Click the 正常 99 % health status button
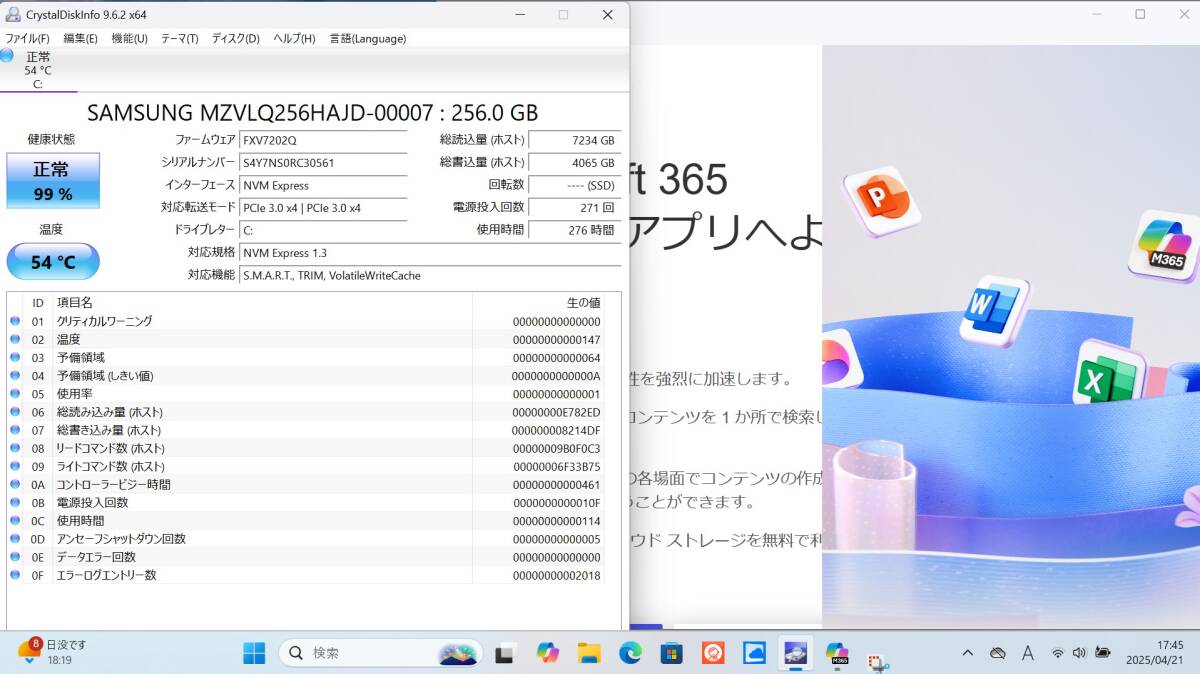Viewport: 1200px width, 674px height. [53, 181]
